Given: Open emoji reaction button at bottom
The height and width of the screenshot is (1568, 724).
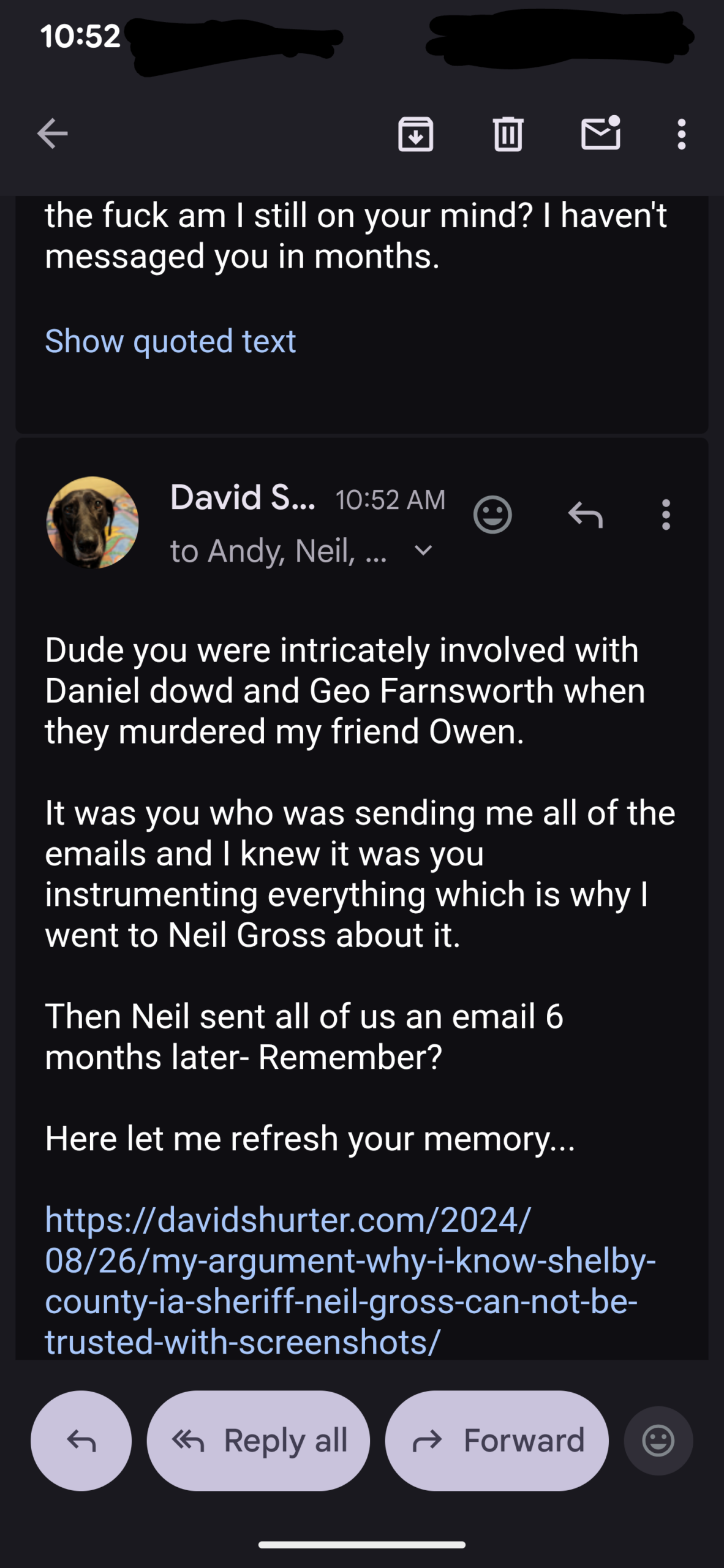Looking at the screenshot, I should click(x=658, y=1441).
